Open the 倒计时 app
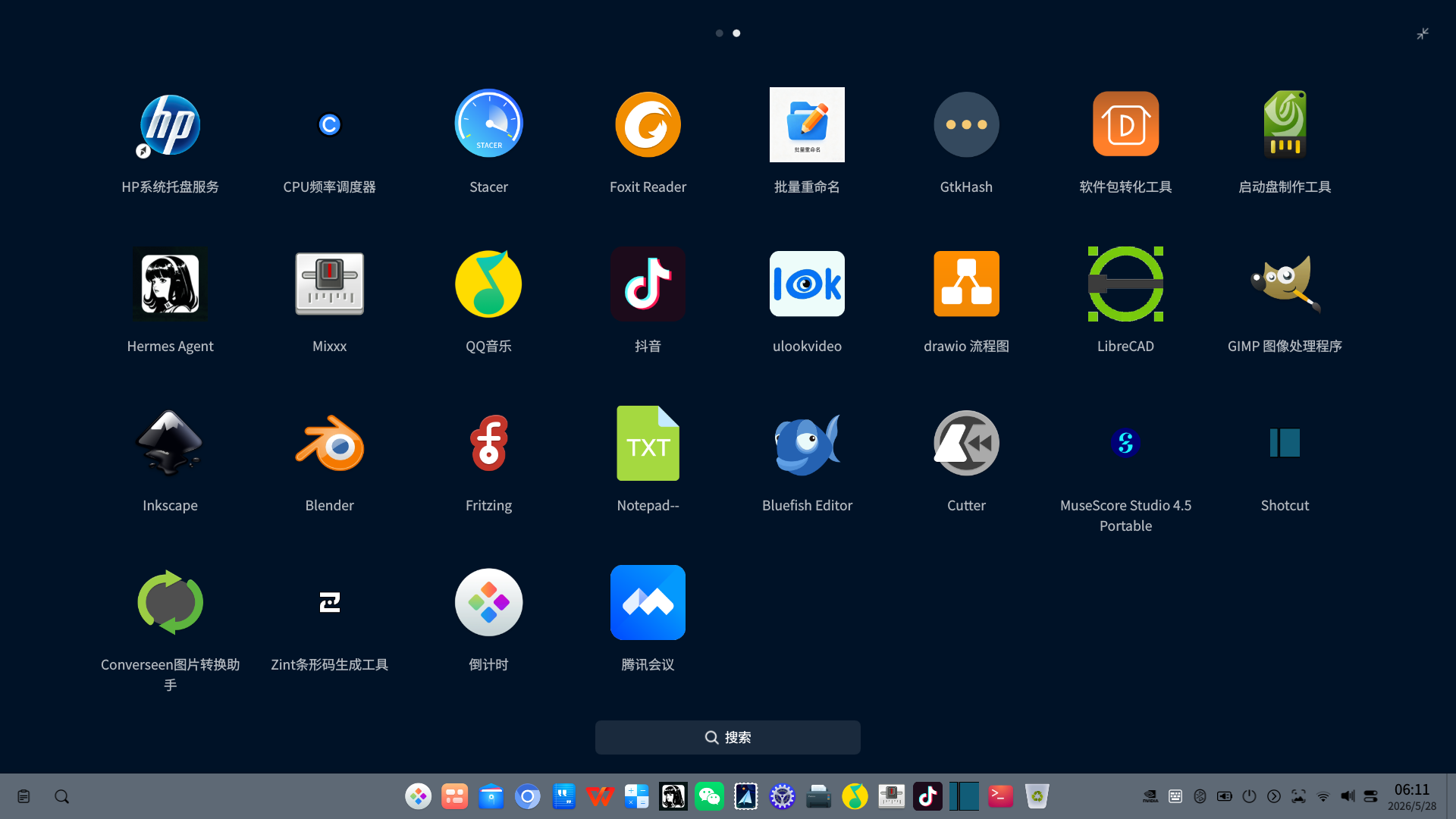This screenshot has height=819, width=1456. coord(488,603)
